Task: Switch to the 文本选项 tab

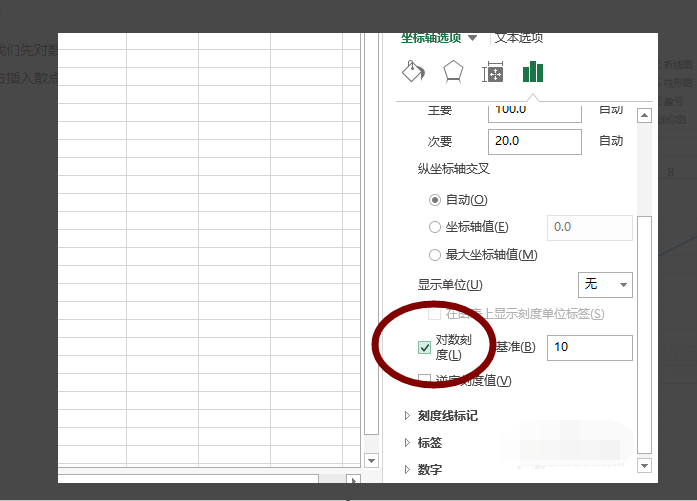Action: pyautogui.click(x=519, y=38)
